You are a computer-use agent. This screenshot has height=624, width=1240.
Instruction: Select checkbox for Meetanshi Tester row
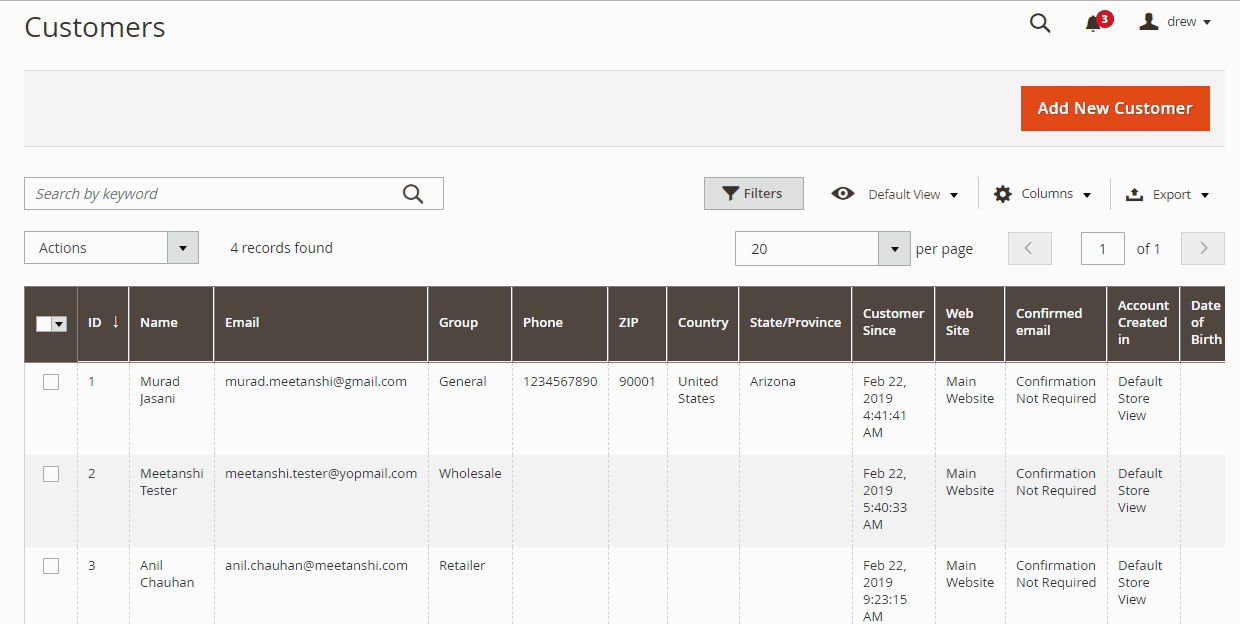(51, 474)
